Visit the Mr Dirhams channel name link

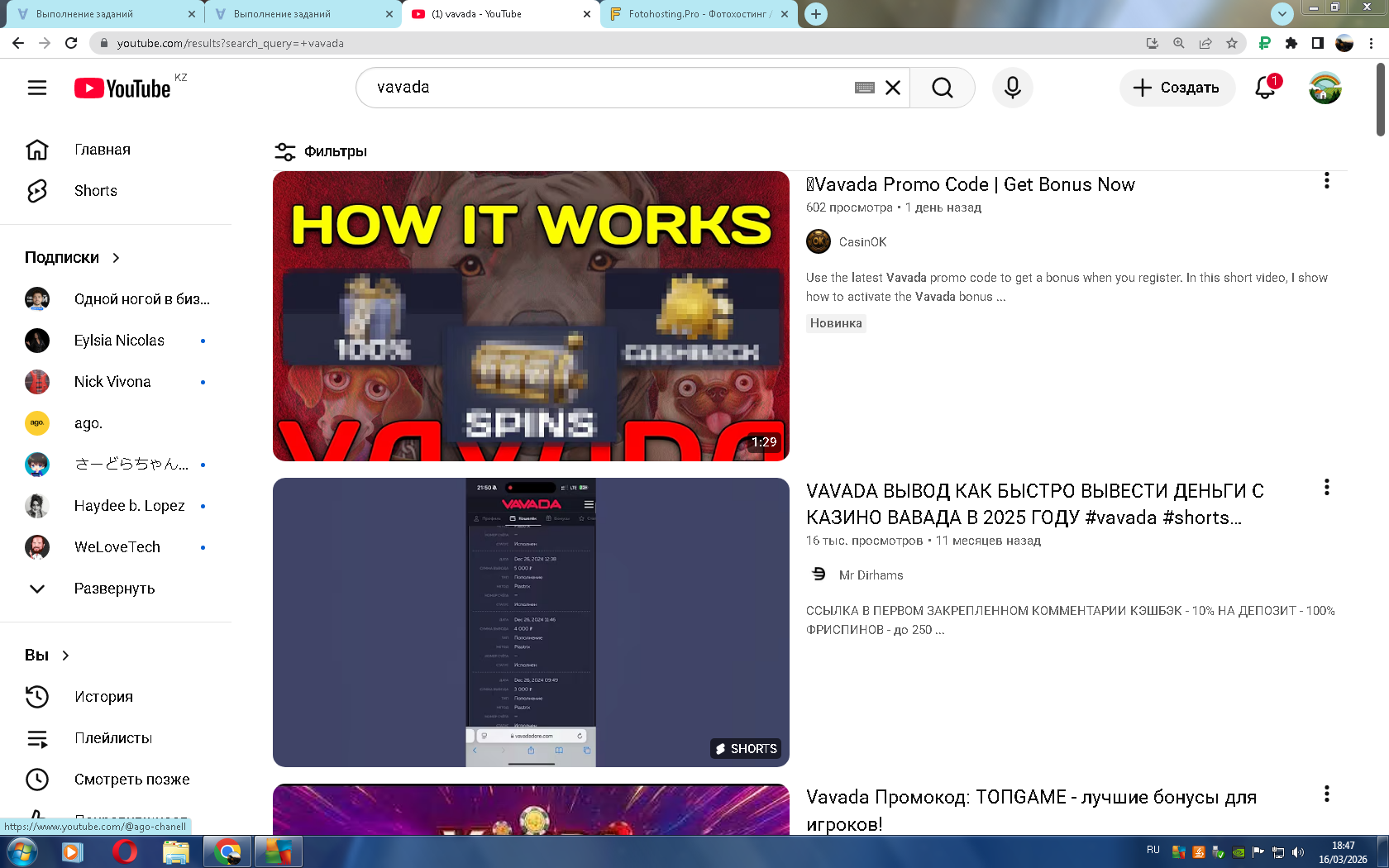(871, 575)
